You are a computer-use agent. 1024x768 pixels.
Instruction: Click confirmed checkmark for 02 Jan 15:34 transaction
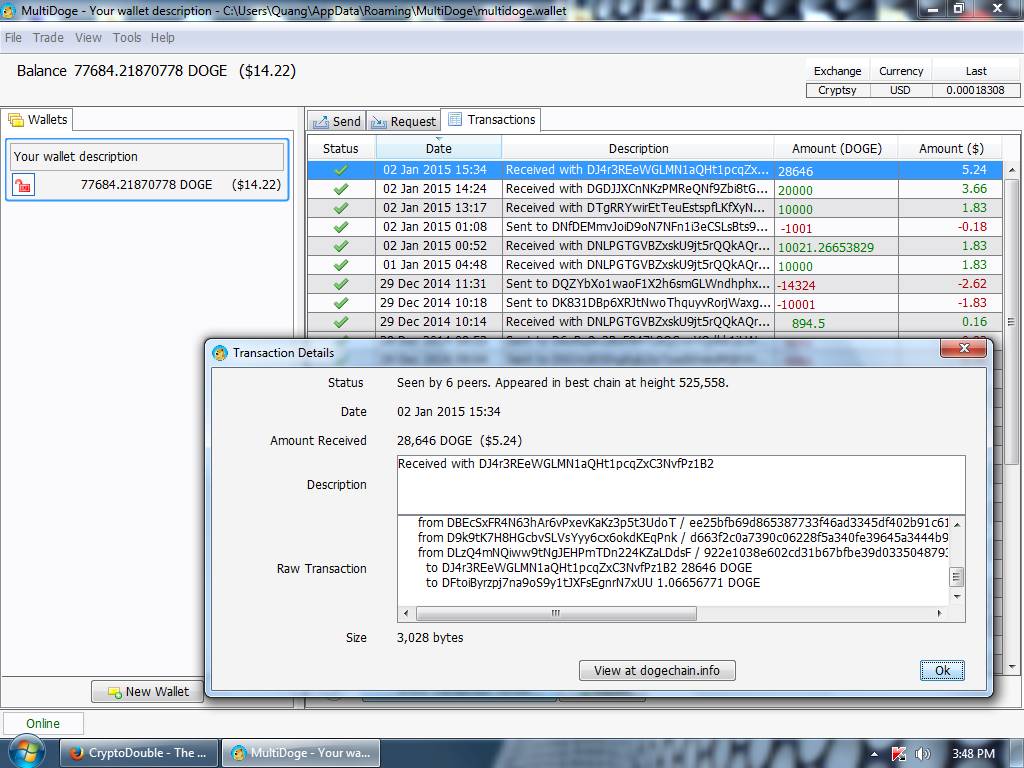point(341,170)
